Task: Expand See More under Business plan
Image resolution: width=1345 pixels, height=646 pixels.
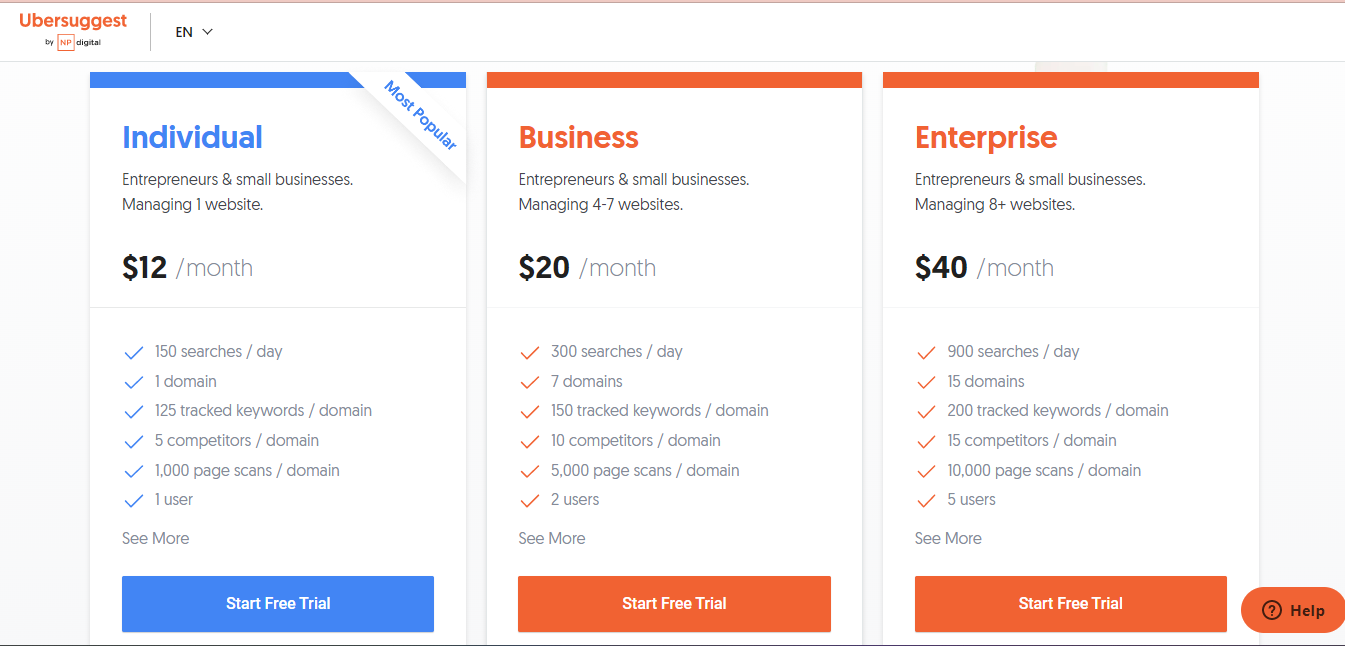Action: (552, 538)
